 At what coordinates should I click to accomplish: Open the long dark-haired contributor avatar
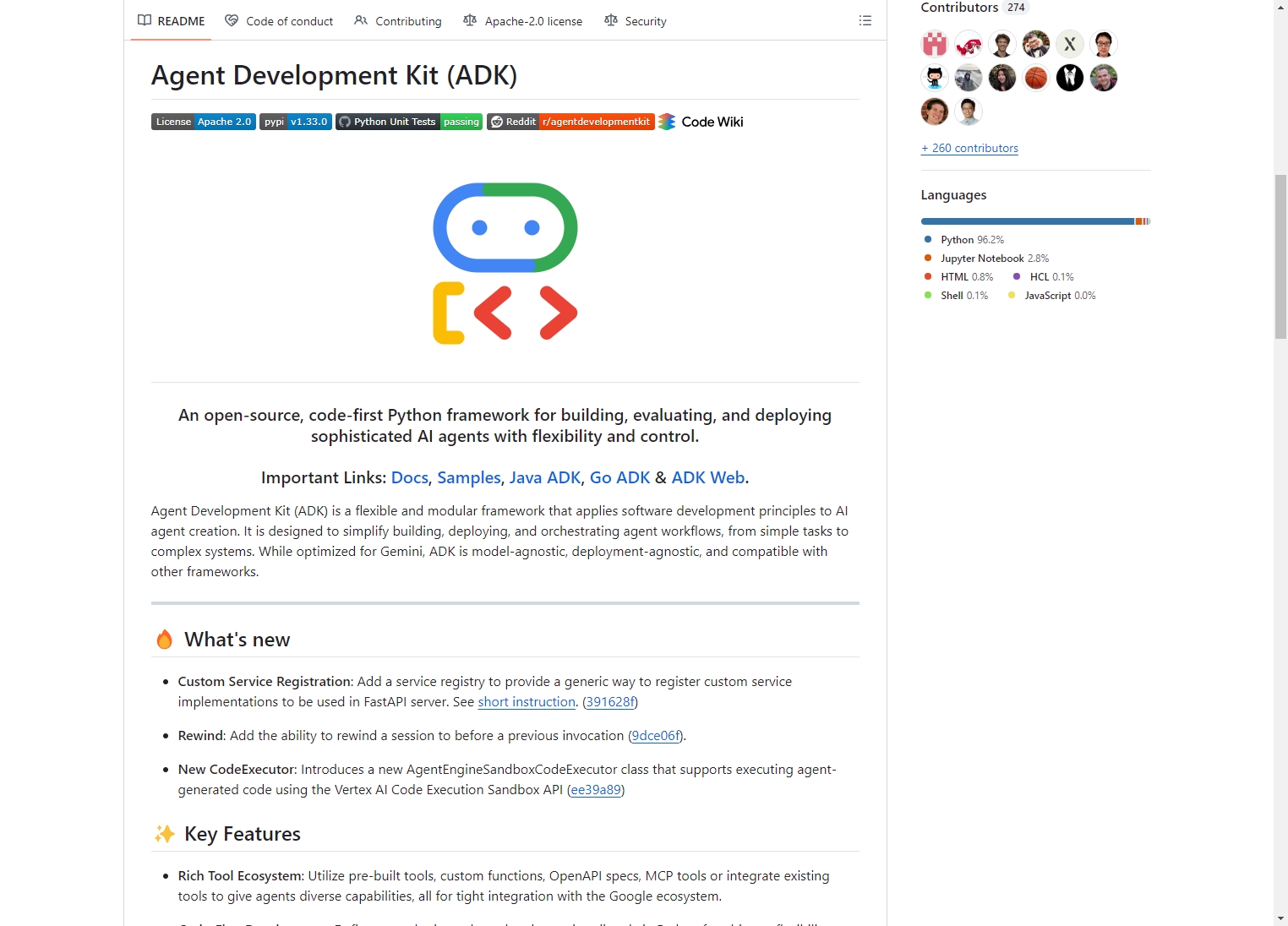1002,78
